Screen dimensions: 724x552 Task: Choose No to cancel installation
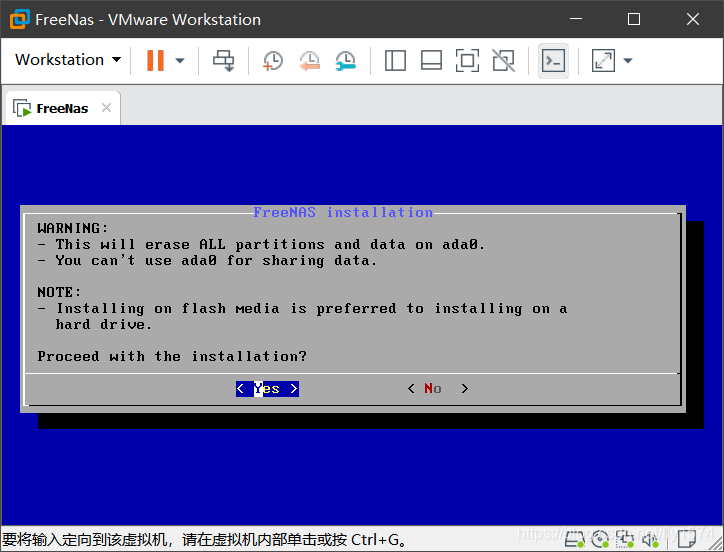438,389
